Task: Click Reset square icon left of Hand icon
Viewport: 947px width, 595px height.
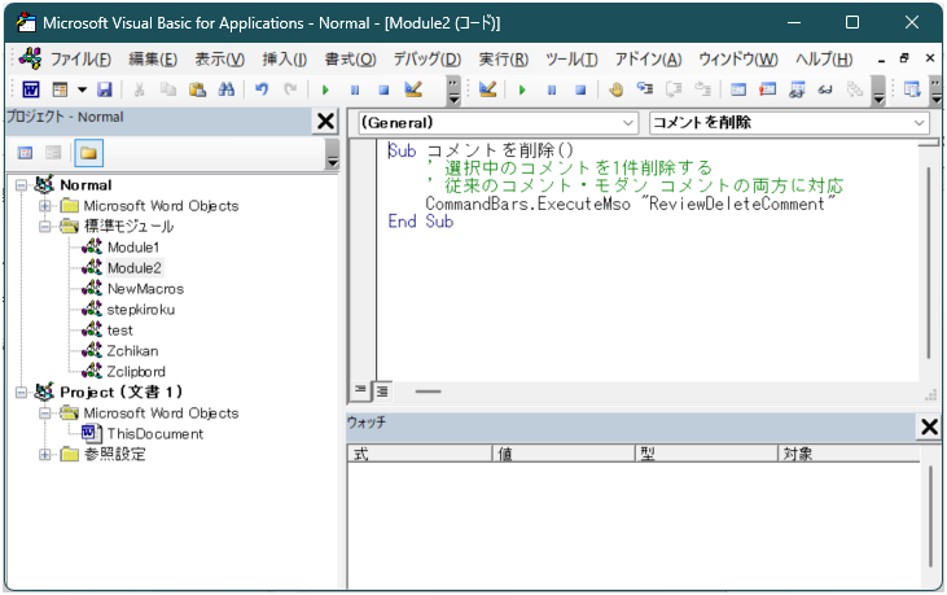Action: 580,90
